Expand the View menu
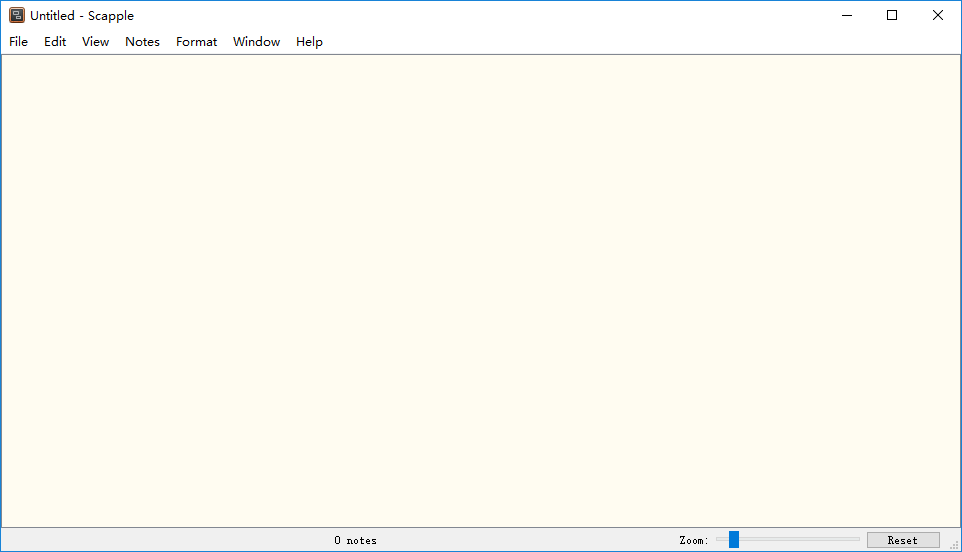This screenshot has height=552, width=962. coord(96,42)
